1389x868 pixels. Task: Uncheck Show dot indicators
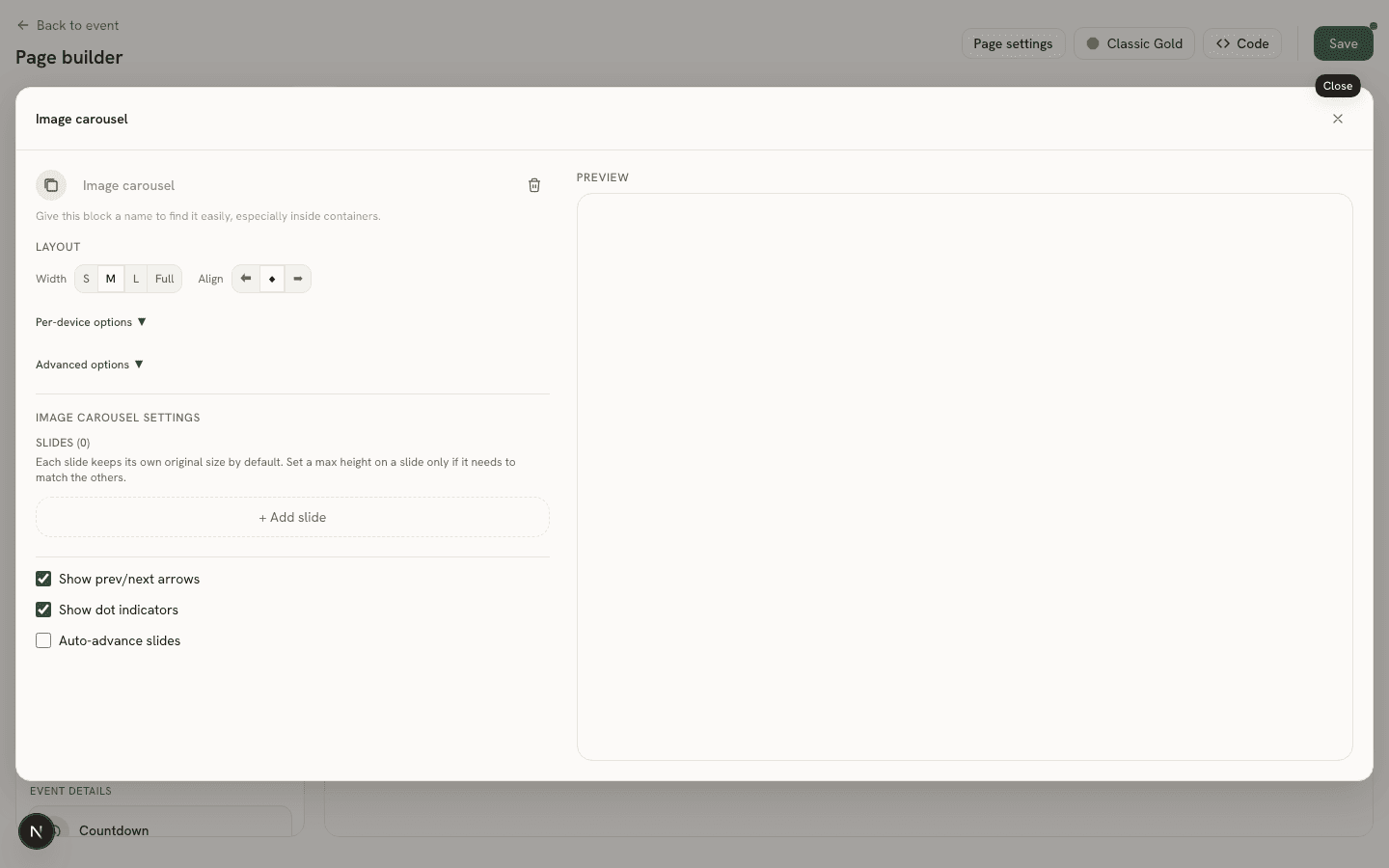43,610
